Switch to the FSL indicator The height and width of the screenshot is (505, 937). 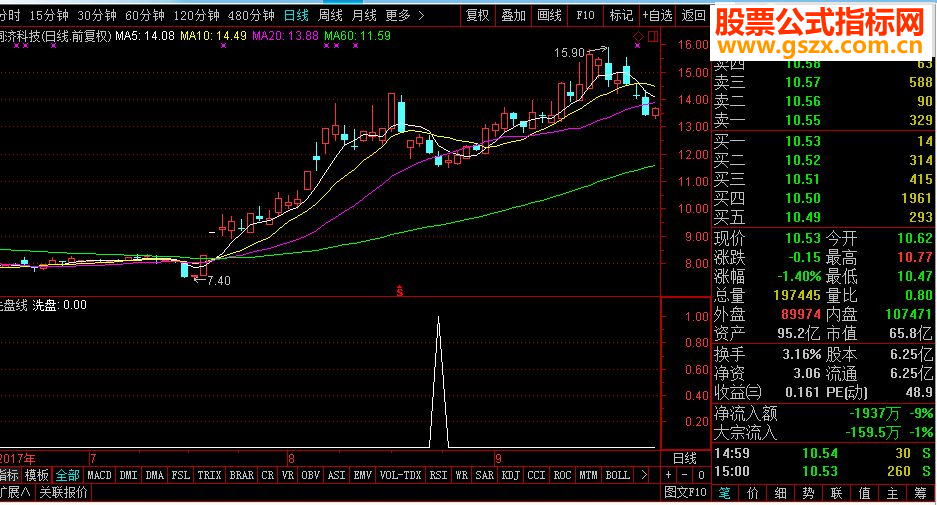[x=180, y=476]
